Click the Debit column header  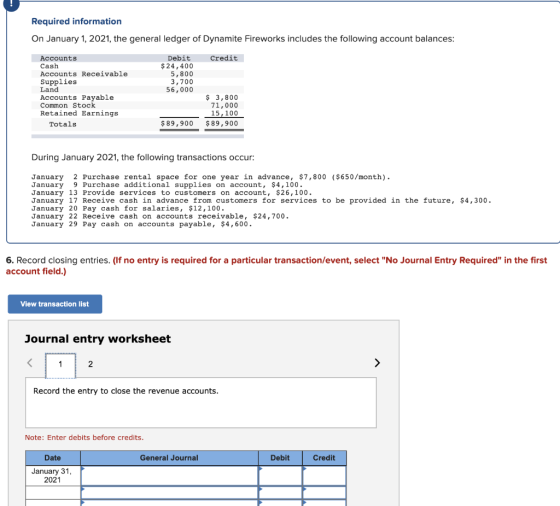(x=280, y=458)
